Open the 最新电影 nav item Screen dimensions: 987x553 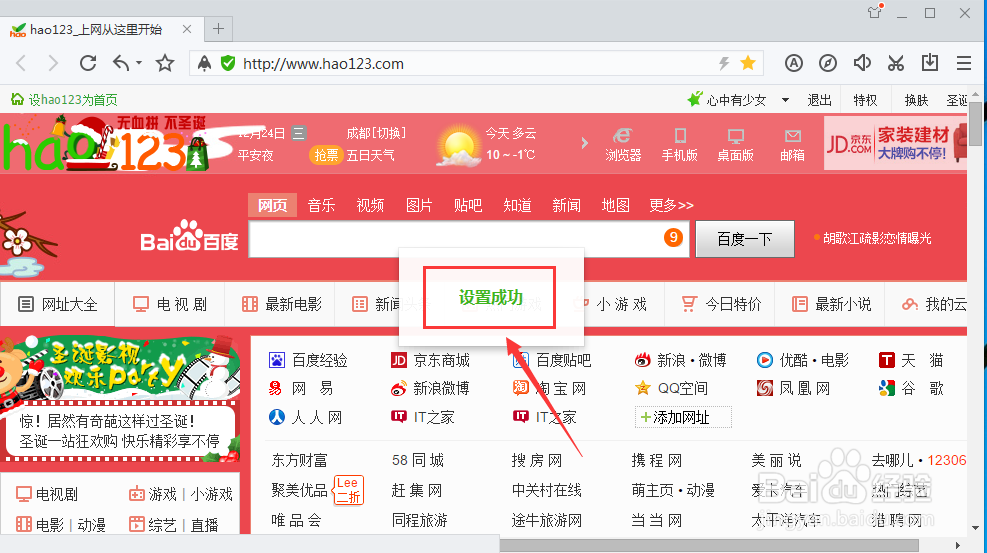(x=282, y=304)
